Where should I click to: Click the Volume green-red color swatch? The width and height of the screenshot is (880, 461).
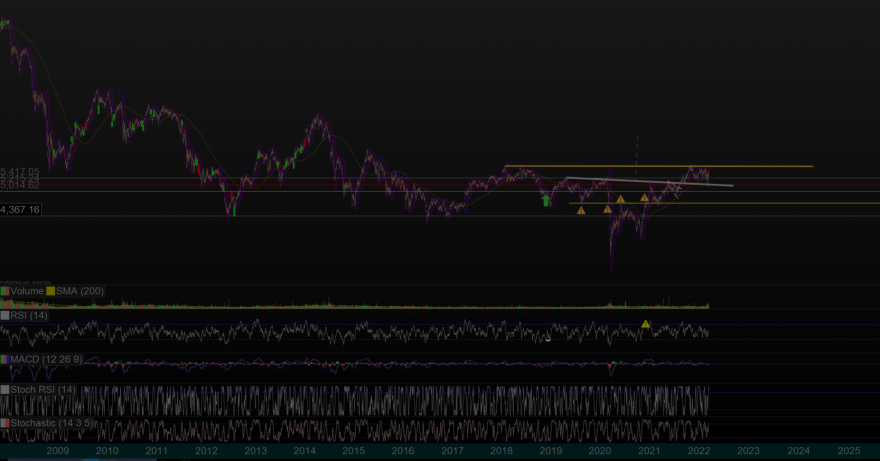click(x=5, y=291)
